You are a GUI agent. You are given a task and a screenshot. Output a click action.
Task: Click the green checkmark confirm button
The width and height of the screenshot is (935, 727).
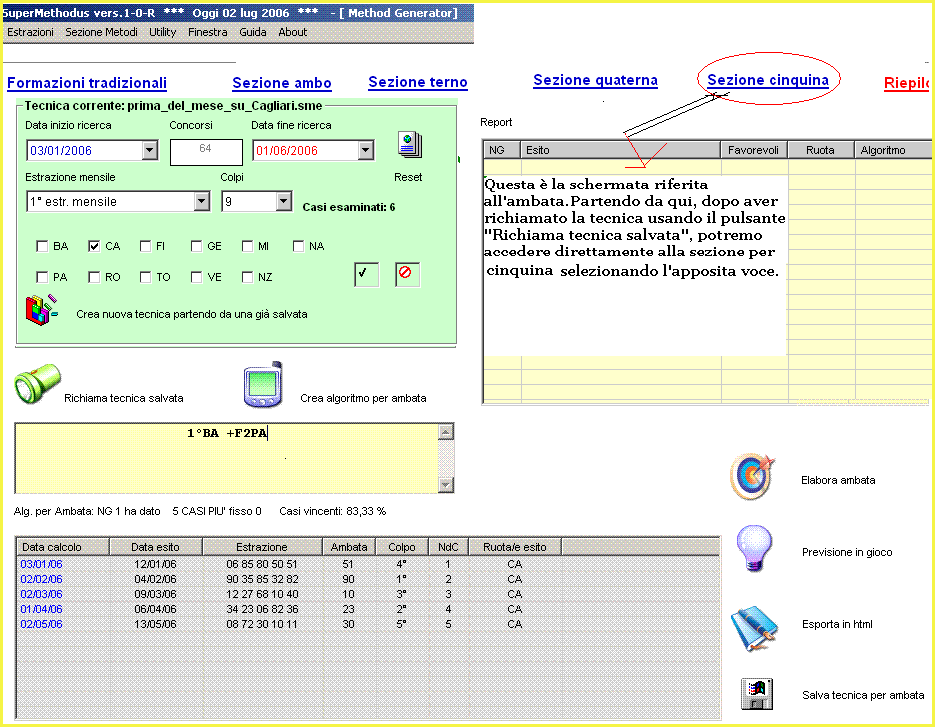[366, 274]
